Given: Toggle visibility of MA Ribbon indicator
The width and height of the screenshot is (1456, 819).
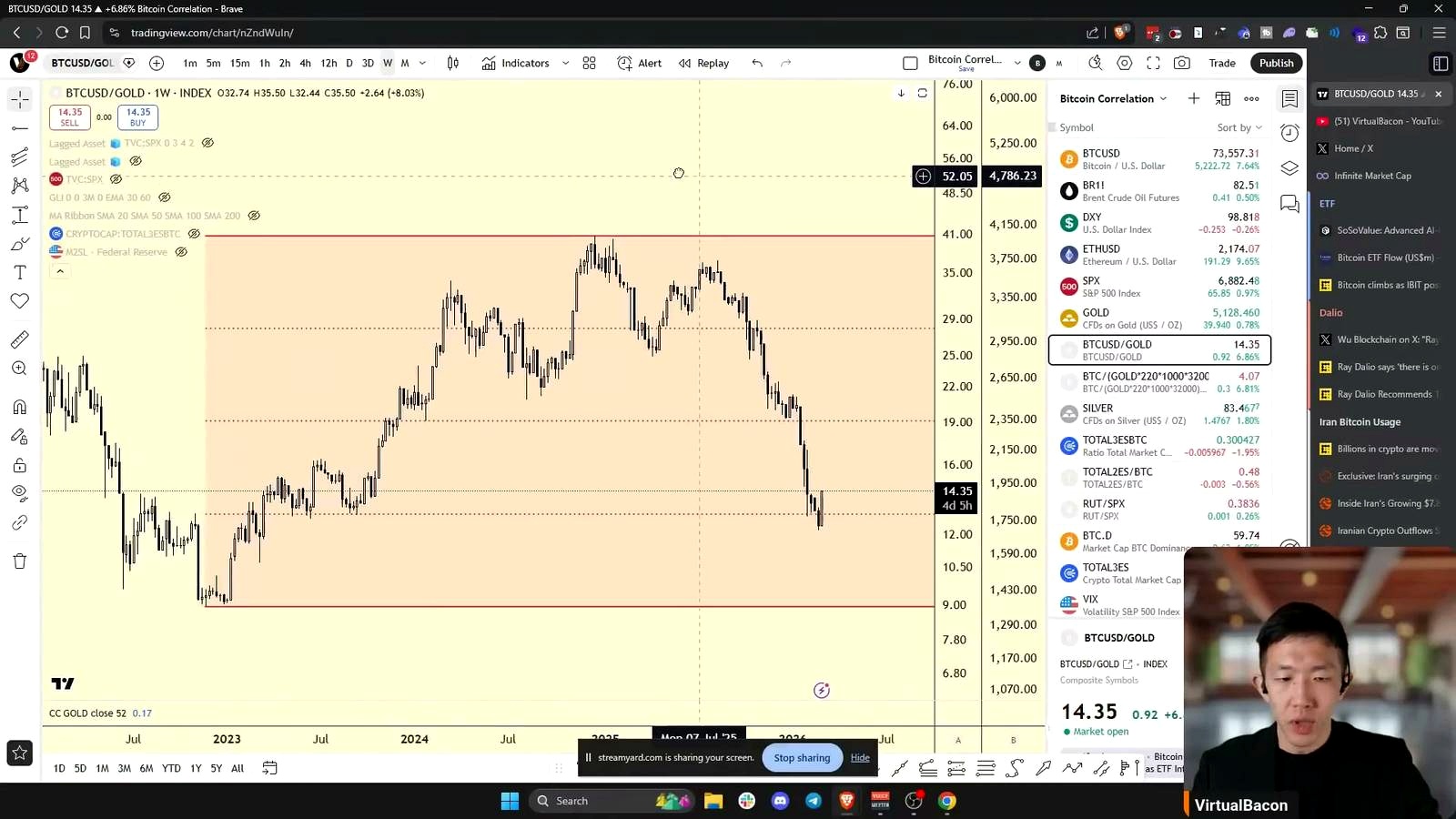Looking at the screenshot, I should (254, 216).
